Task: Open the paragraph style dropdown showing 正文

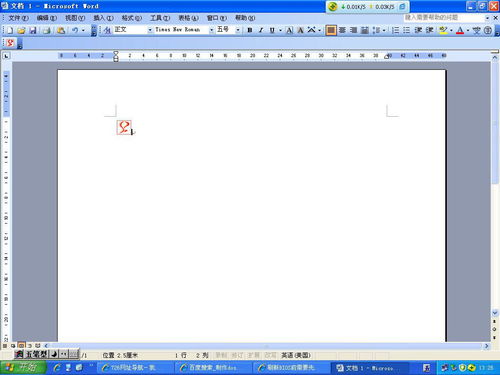Action: pos(150,30)
